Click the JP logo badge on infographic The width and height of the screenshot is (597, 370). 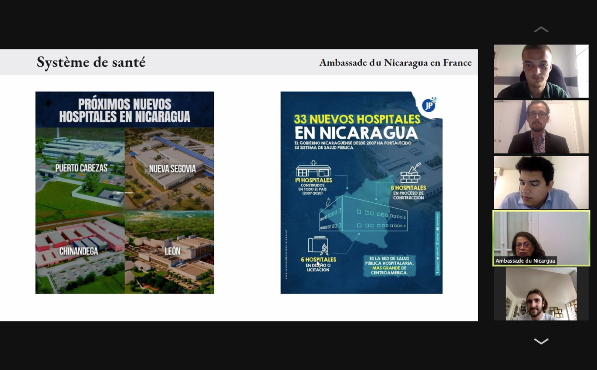click(x=429, y=105)
